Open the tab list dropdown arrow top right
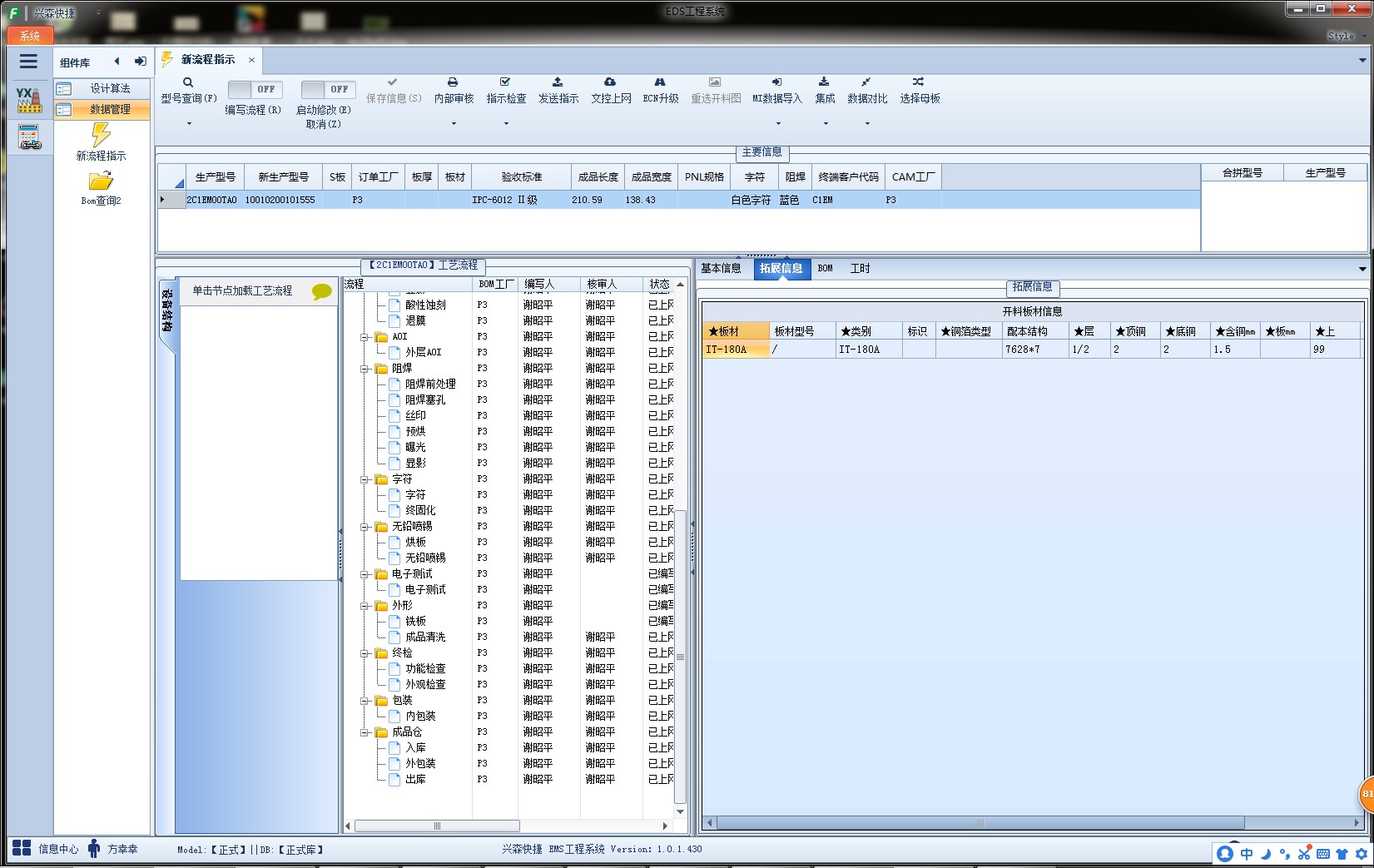This screenshot has height=868, width=1374. pyautogui.click(x=1362, y=60)
